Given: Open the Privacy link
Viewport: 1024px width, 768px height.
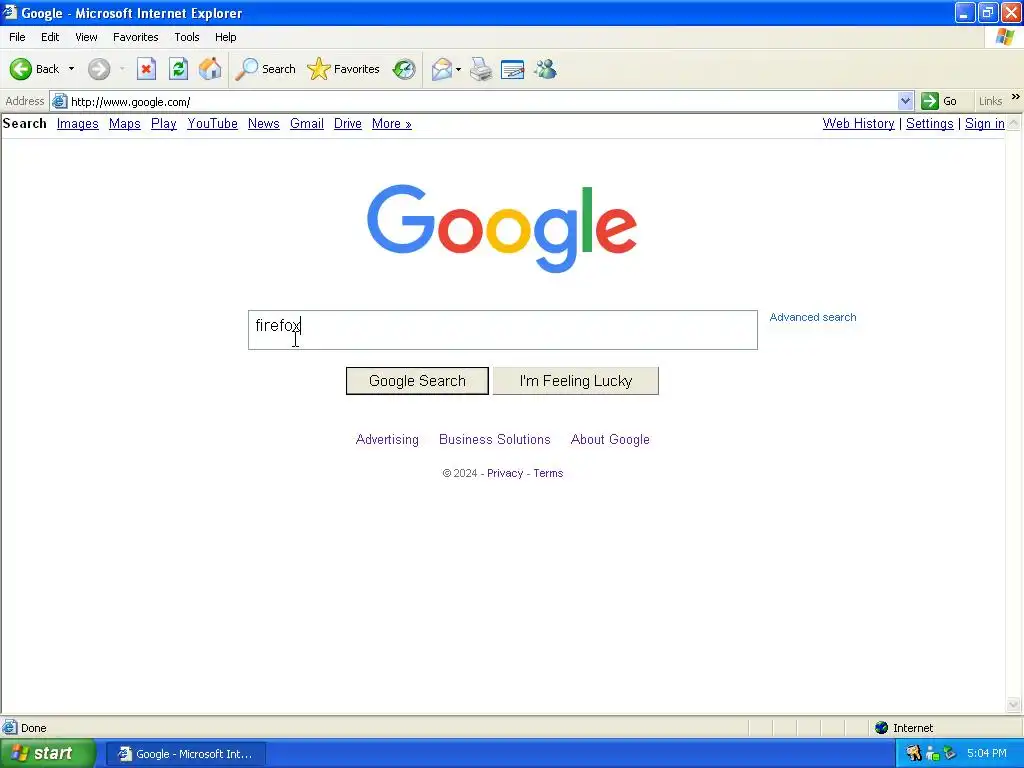Looking at the screenshot, I should click(x=505, y=473).
